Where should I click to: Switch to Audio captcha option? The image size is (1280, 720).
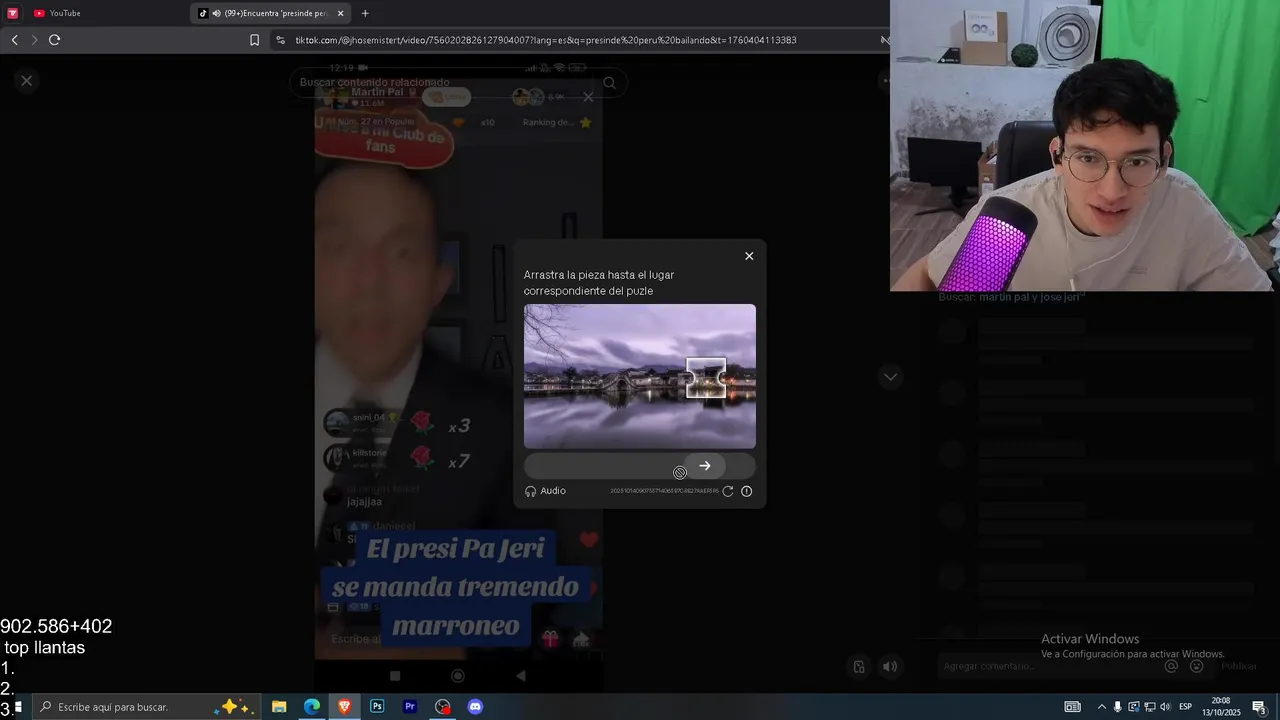coord(546,491)
